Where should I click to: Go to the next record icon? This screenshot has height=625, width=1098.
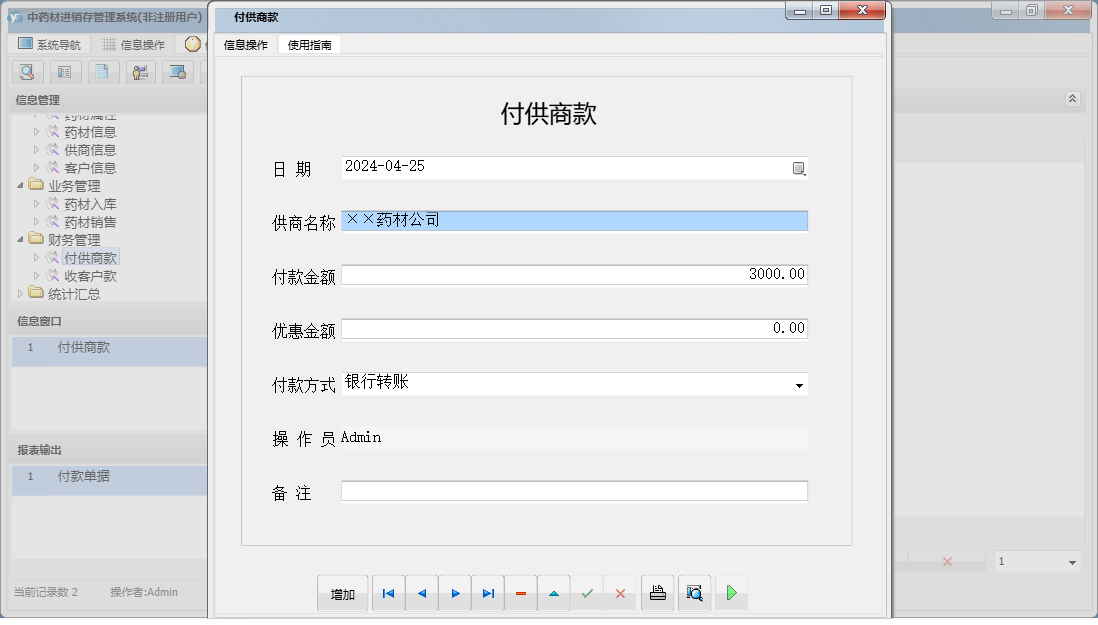coord(454,593)
